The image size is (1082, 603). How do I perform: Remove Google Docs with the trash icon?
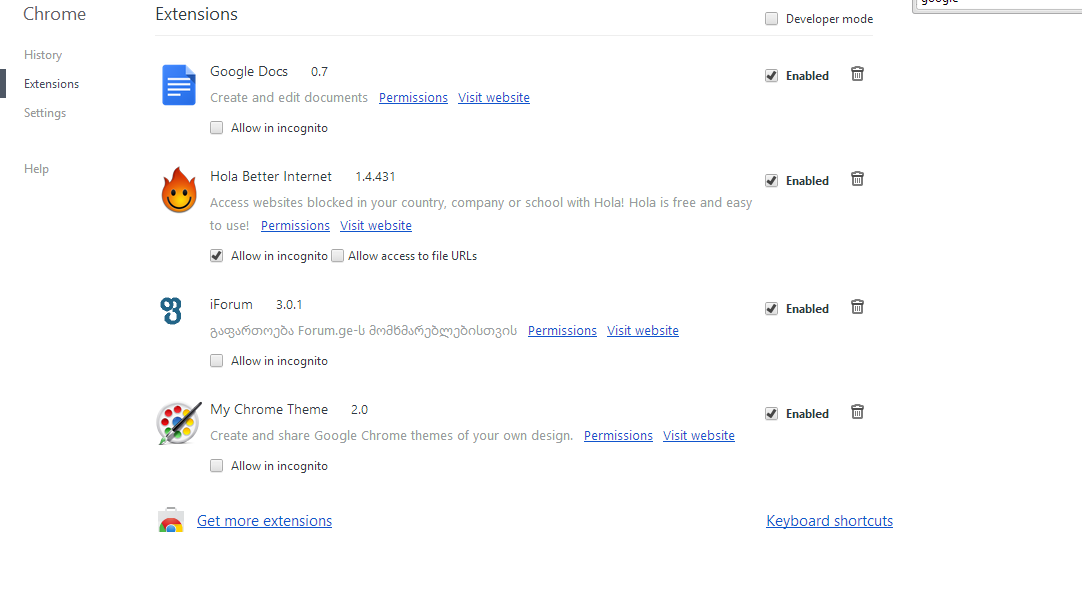click(857, 74)
